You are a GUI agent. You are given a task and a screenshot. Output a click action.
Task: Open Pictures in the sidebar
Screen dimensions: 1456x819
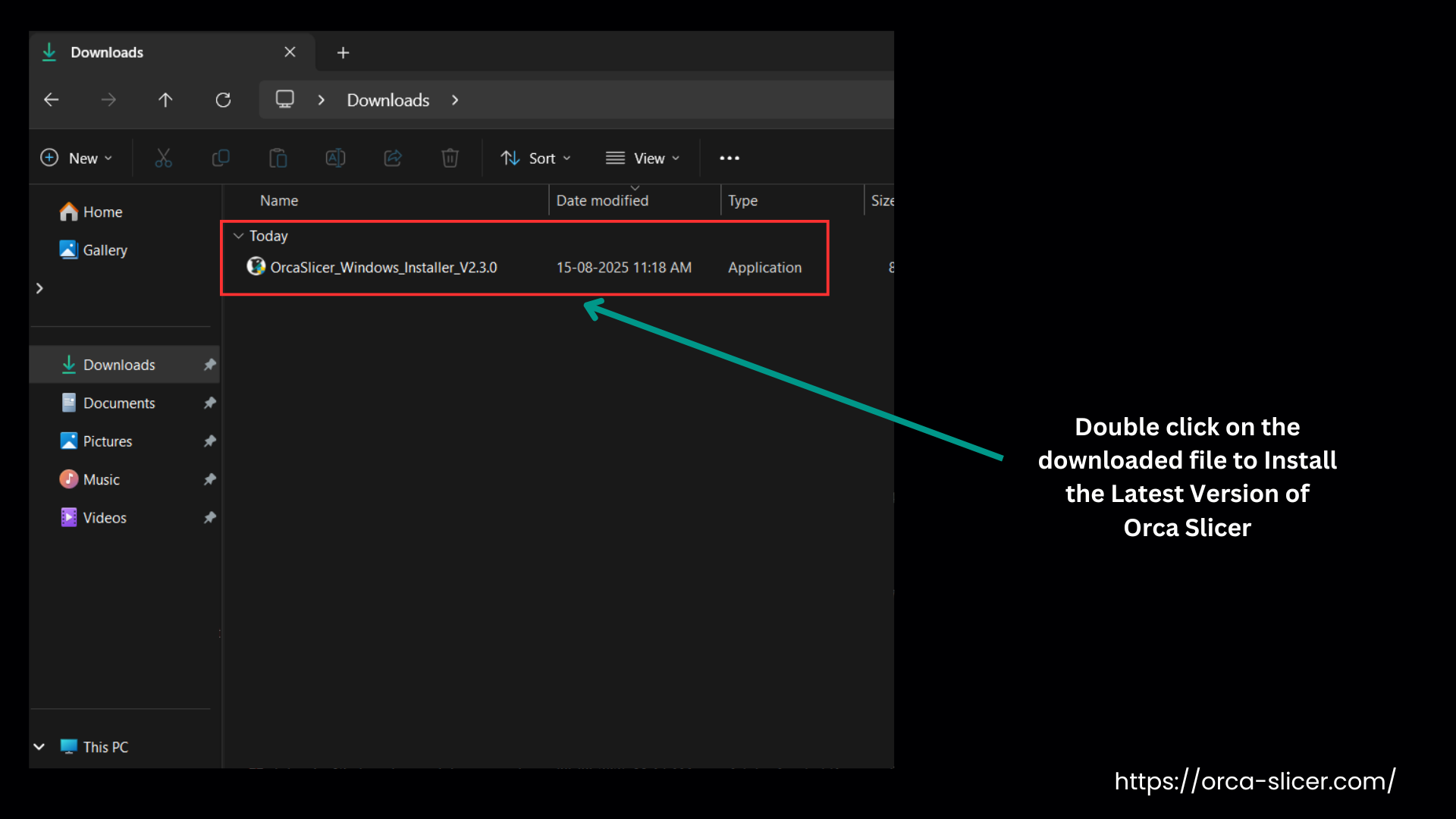point(96,441)
